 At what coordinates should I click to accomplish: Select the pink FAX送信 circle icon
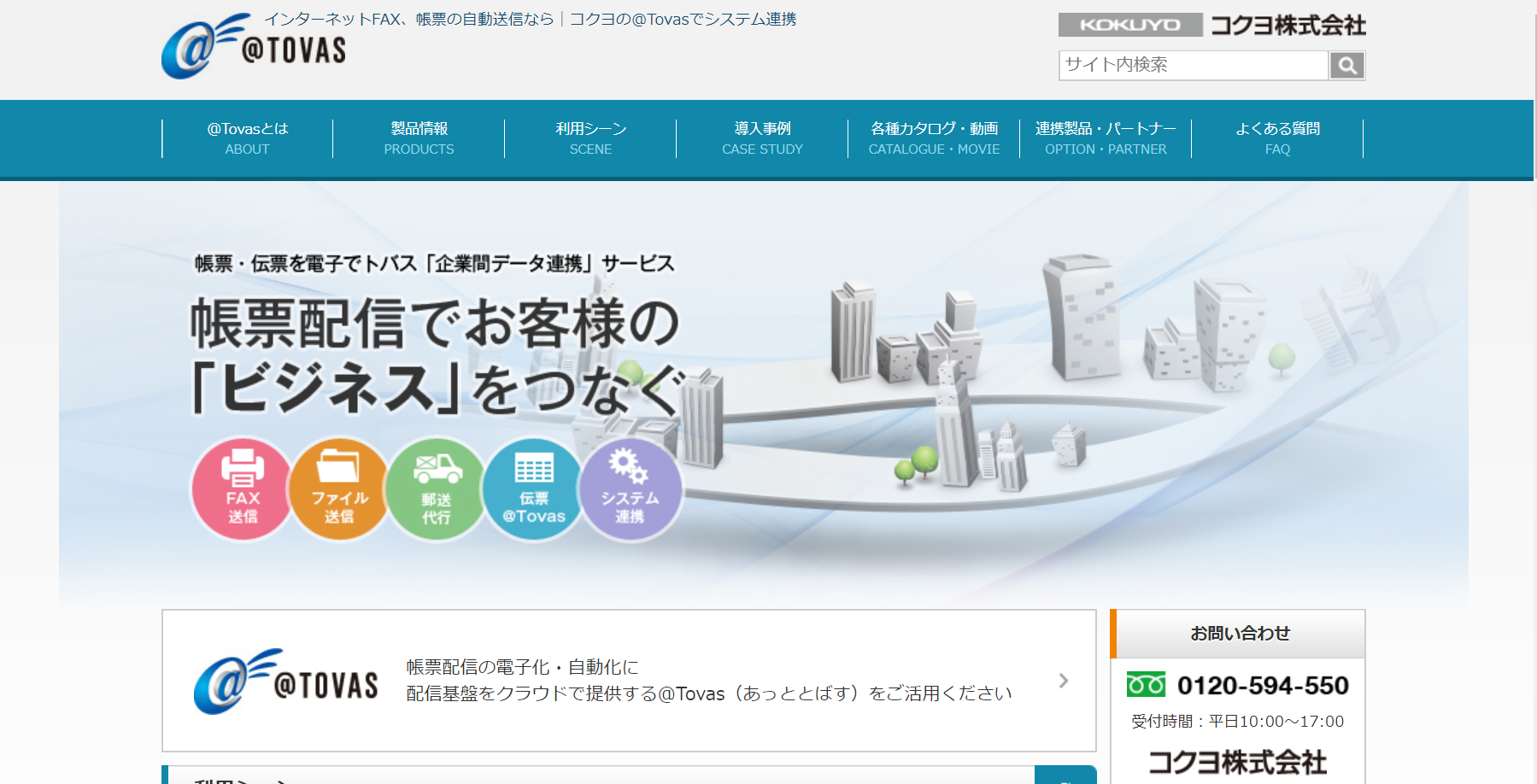coord(243,489)
